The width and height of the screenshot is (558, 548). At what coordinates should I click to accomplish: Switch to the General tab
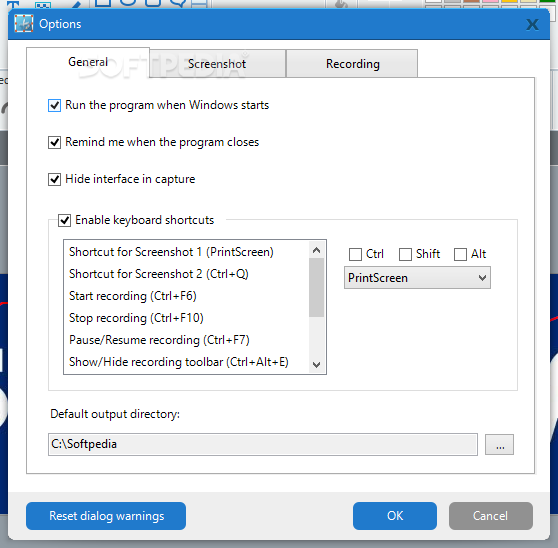click(x=88, y=62)
